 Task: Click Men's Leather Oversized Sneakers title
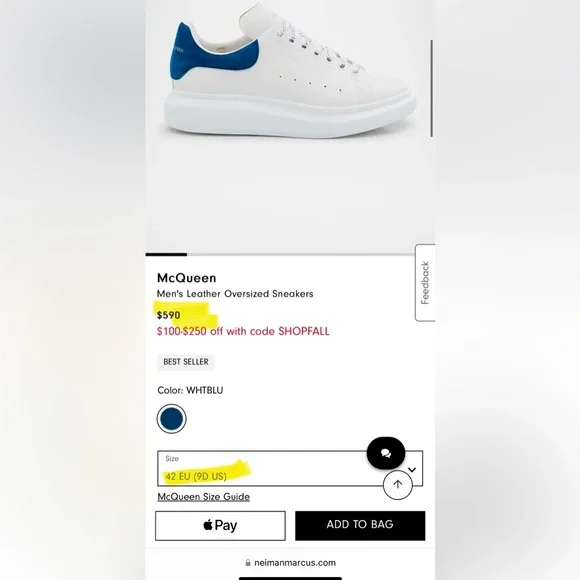tap(235, 294)
